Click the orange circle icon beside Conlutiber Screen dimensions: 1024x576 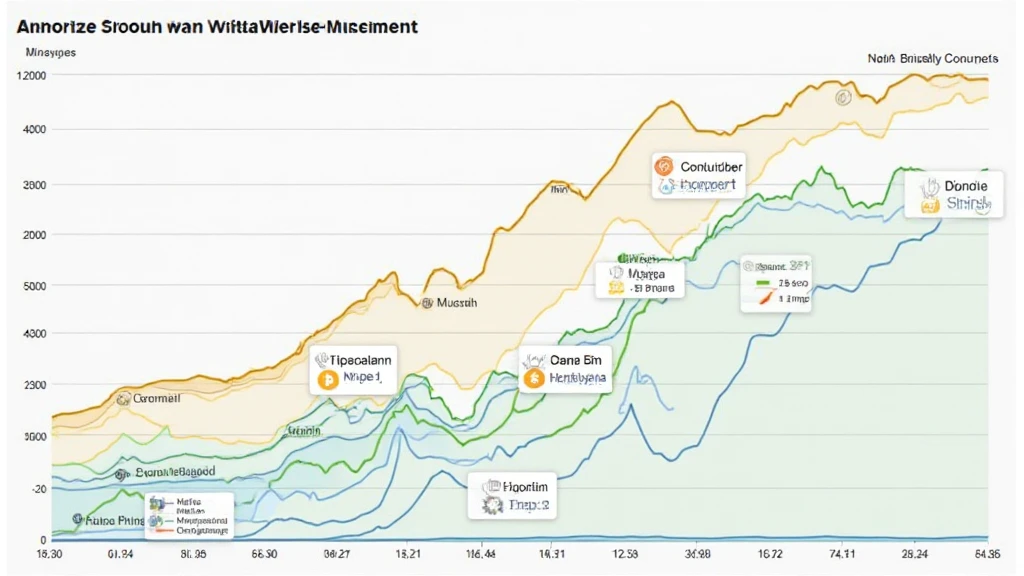(663, 166)
